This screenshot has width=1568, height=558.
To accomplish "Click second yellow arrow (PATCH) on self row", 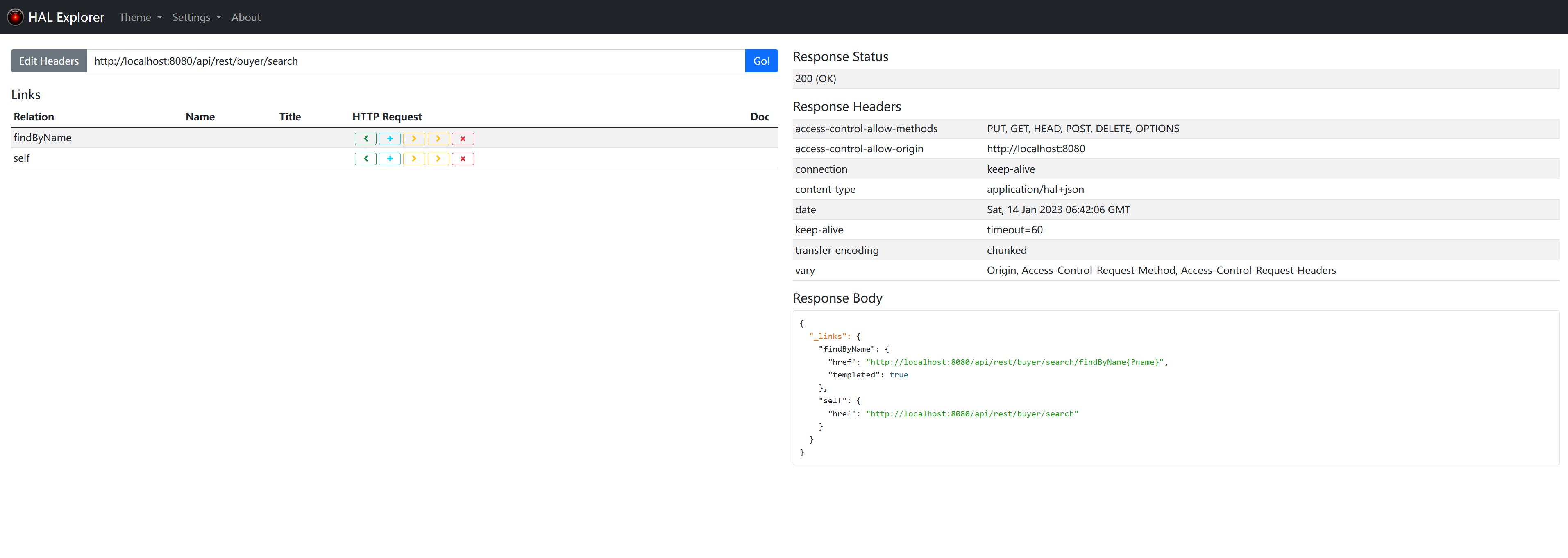I will pos(438,159).
